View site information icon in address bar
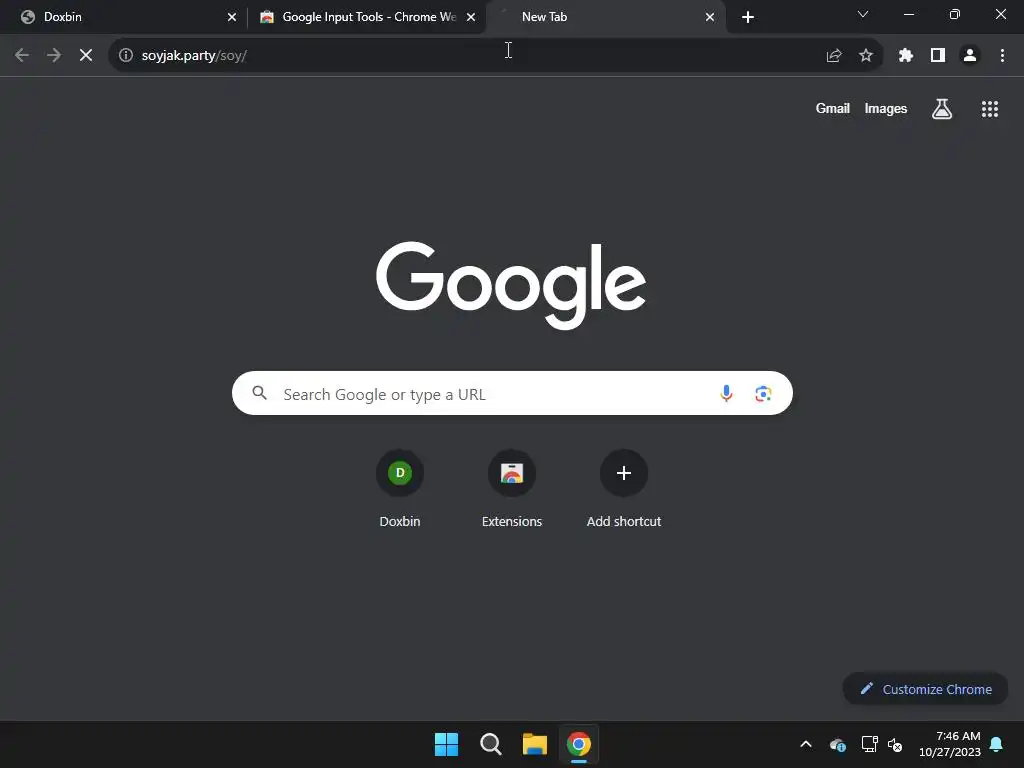1024x768 pixels. click(x=126, y=56)
